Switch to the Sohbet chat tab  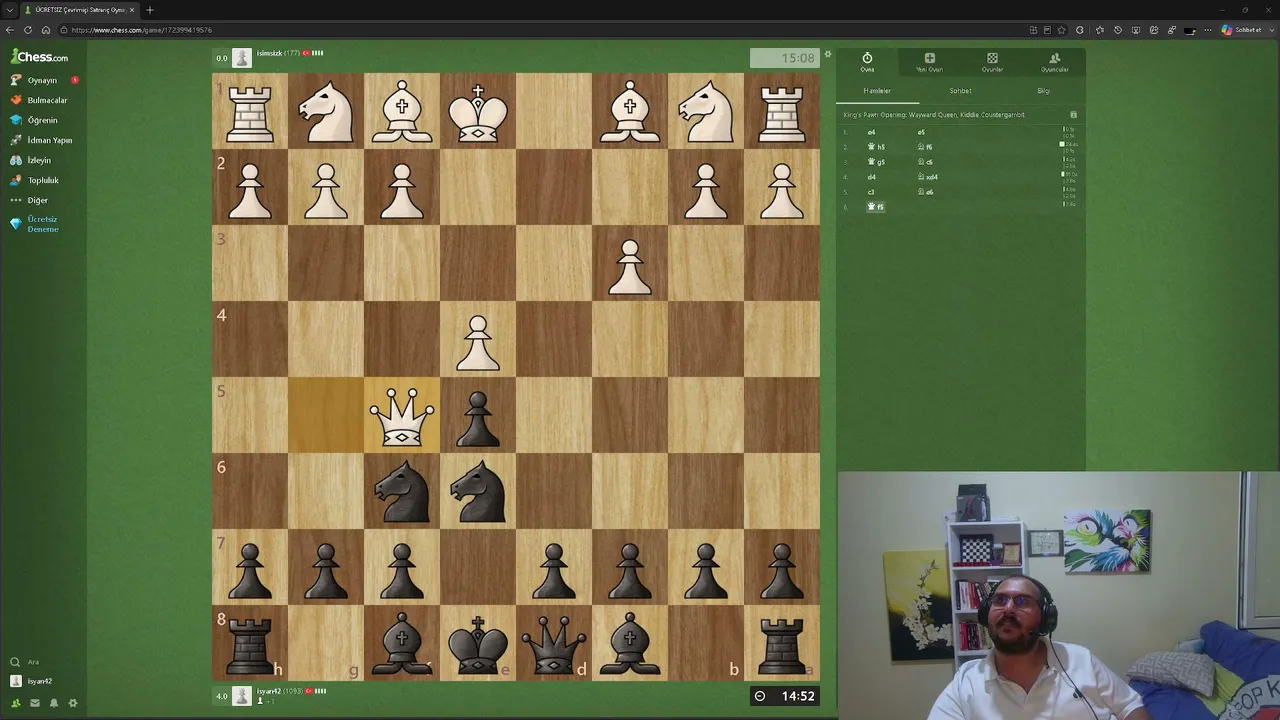click(x=960, y=91)
